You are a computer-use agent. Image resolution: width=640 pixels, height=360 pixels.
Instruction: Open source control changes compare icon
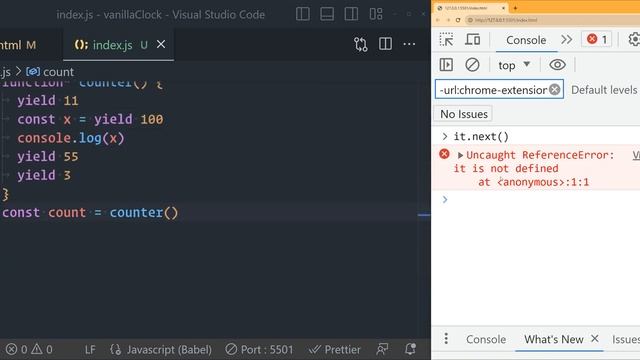tap(361, 44)
